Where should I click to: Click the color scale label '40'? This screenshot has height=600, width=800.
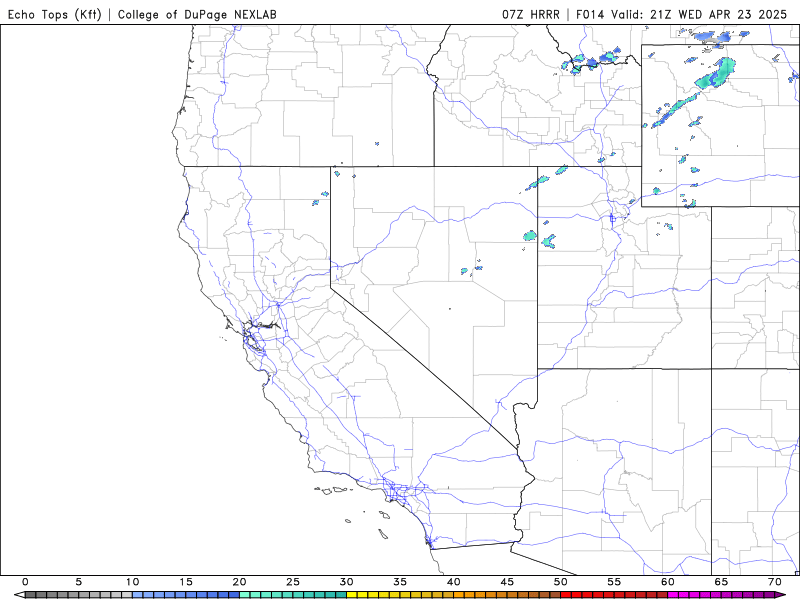(x=454, y=582)
